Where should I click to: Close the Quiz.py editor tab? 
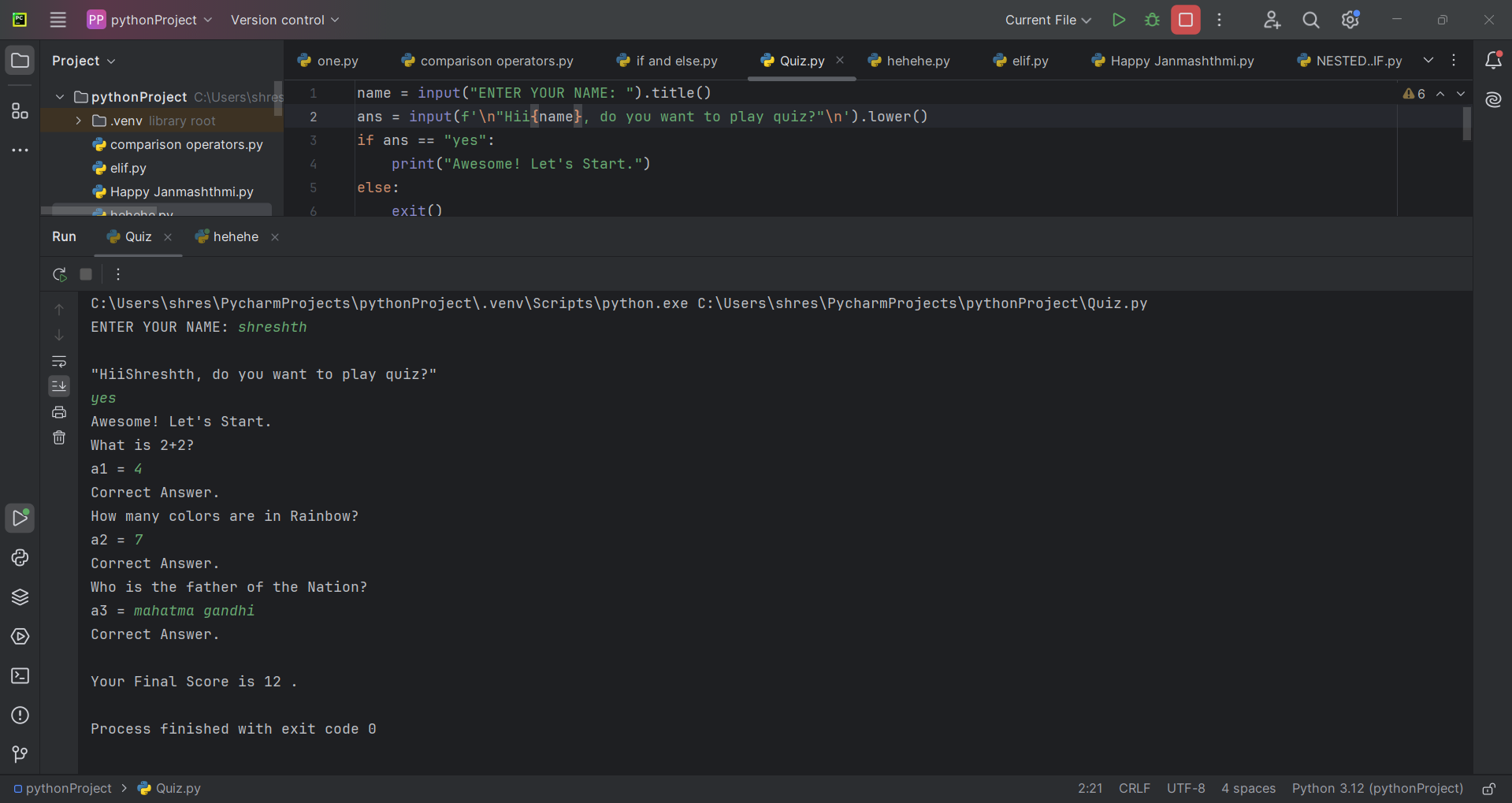click(840, 60)
